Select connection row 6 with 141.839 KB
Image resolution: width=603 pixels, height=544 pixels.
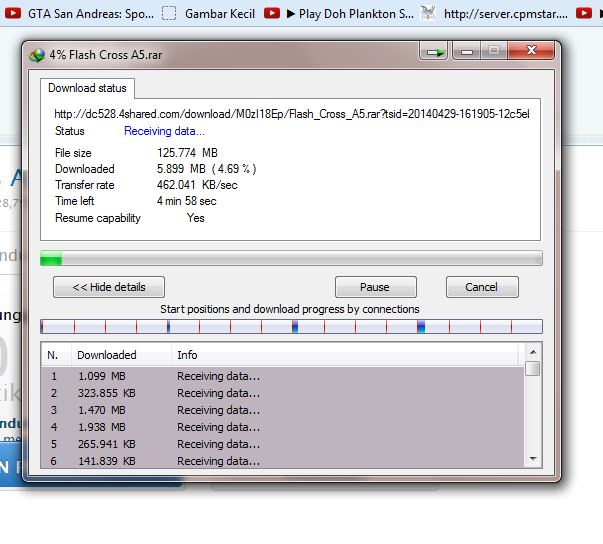coord(283,460)
